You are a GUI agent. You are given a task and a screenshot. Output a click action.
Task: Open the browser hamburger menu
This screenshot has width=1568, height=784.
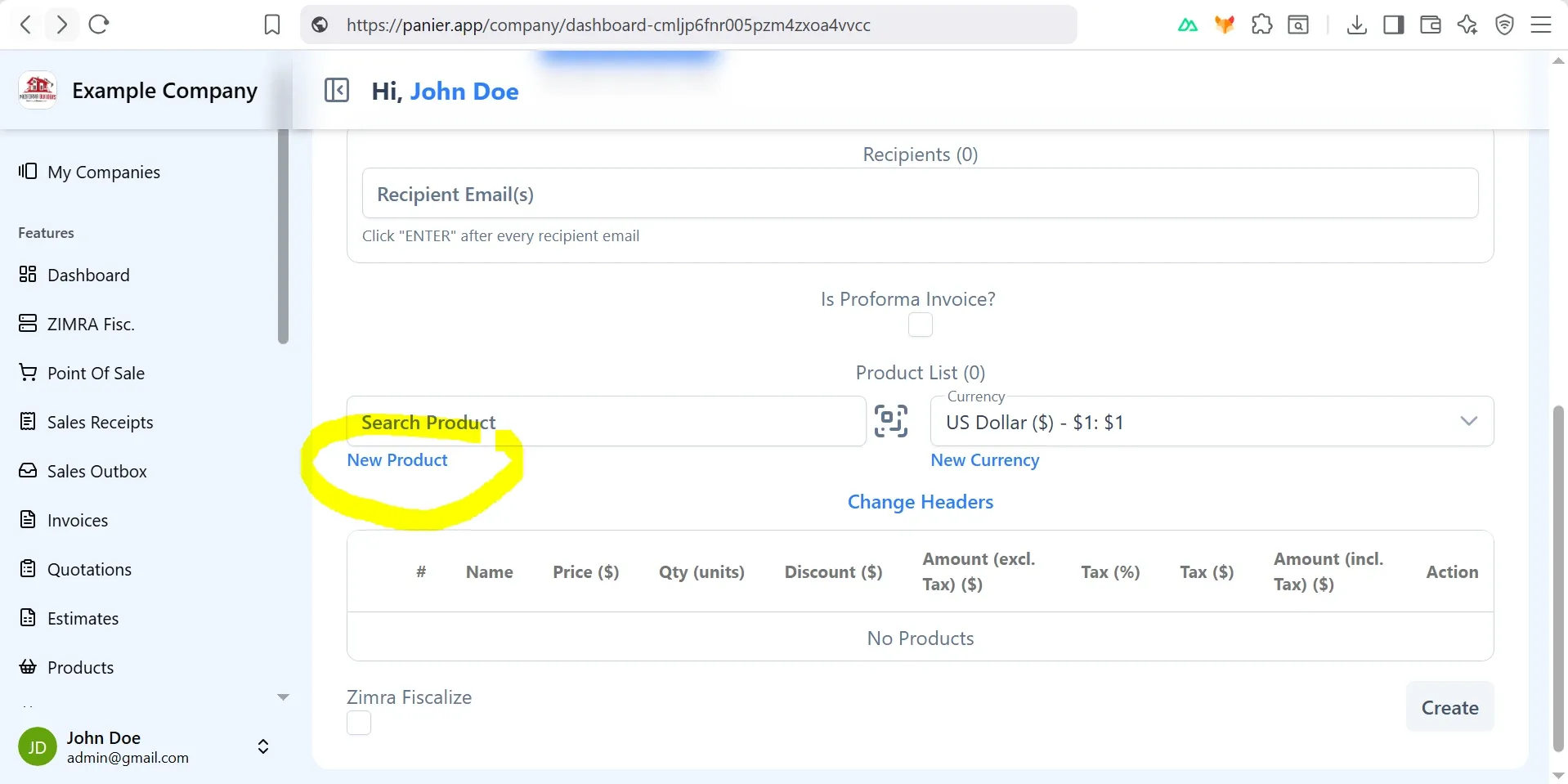(1541, 25)
